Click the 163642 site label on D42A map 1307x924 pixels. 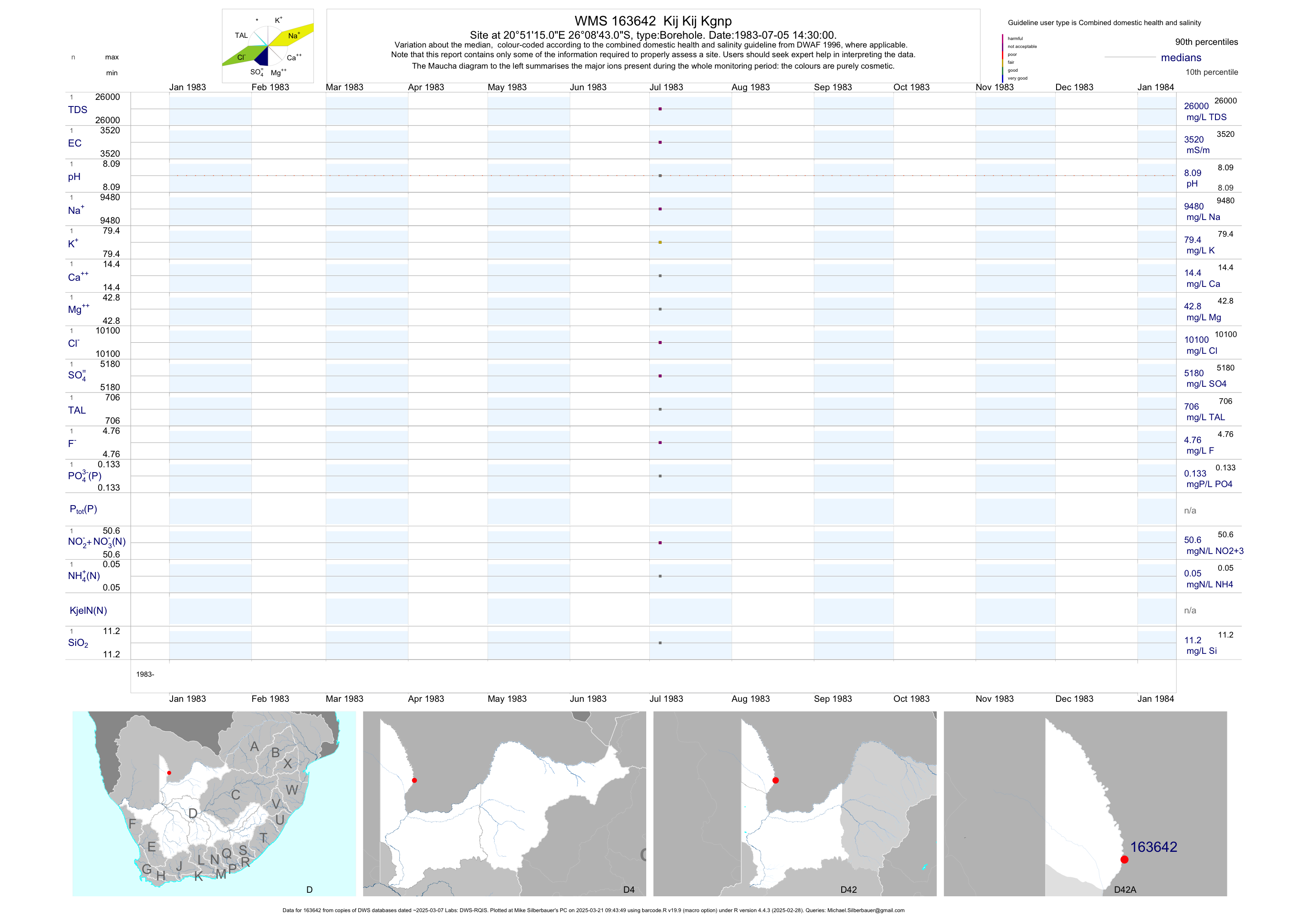click(1153, 847)
